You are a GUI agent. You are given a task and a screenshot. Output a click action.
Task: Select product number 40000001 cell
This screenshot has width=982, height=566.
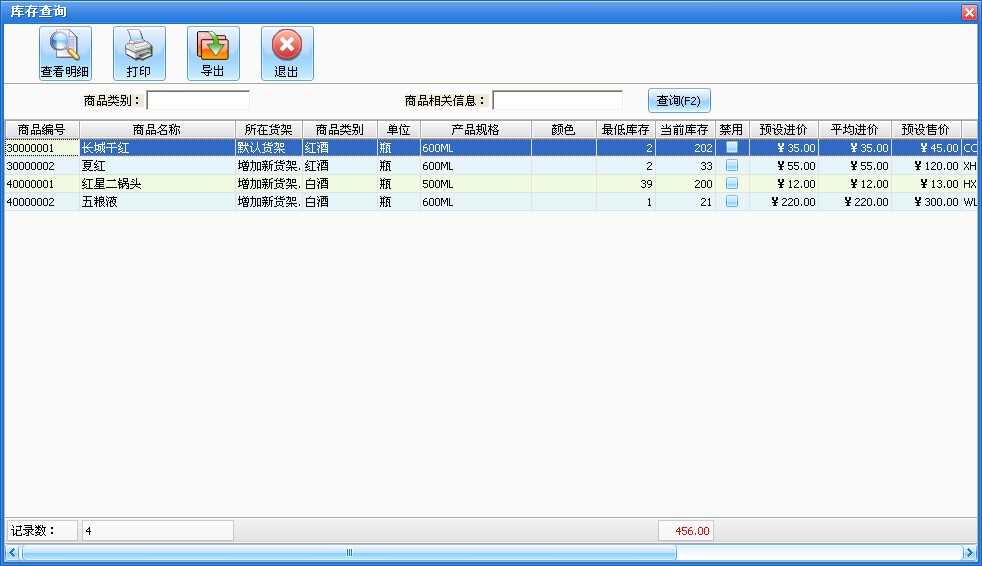[42, 184]
